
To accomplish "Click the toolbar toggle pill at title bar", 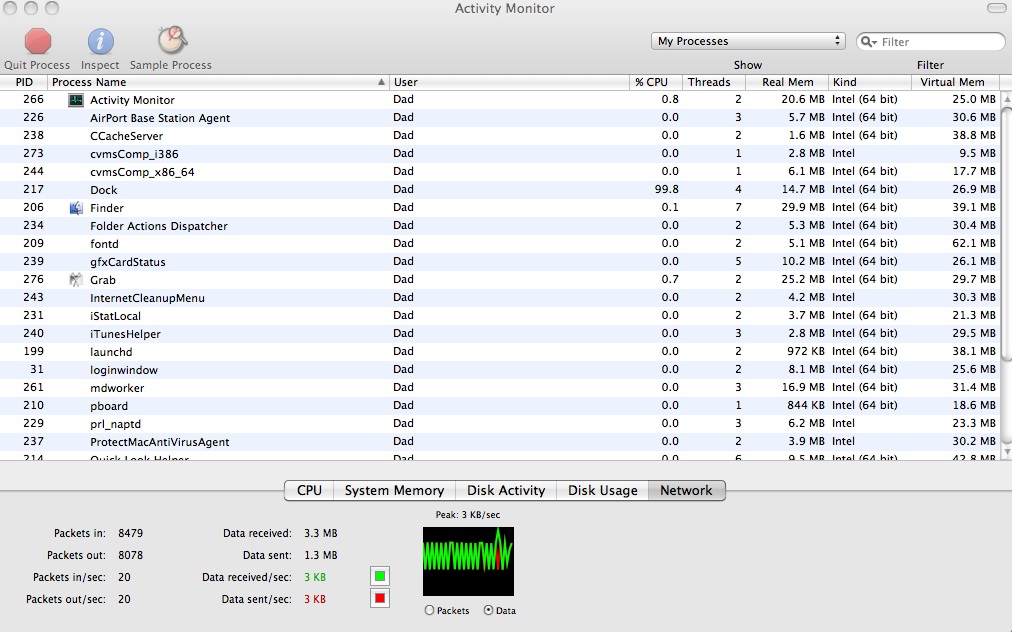I will (996, 8).
